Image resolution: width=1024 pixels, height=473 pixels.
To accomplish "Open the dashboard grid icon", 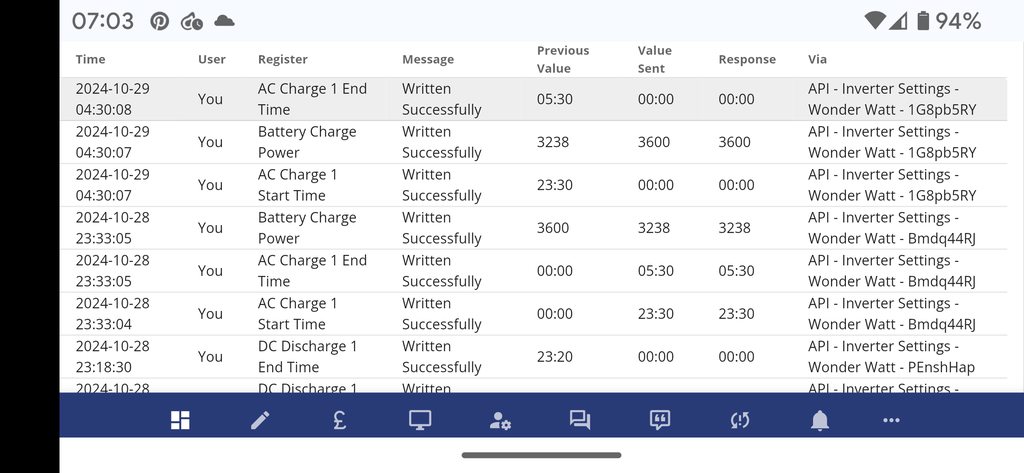I will point(180,421).
